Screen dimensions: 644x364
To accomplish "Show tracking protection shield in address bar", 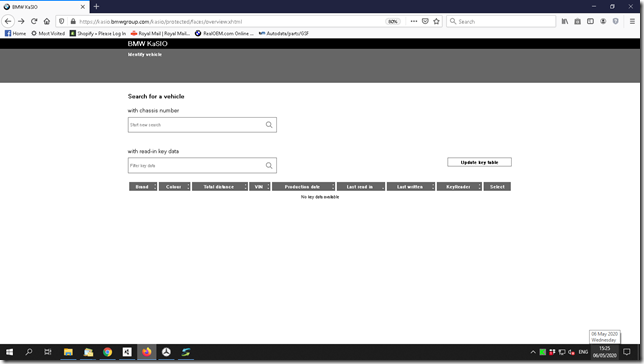I will pyautogui.click(x=62, y=21).
